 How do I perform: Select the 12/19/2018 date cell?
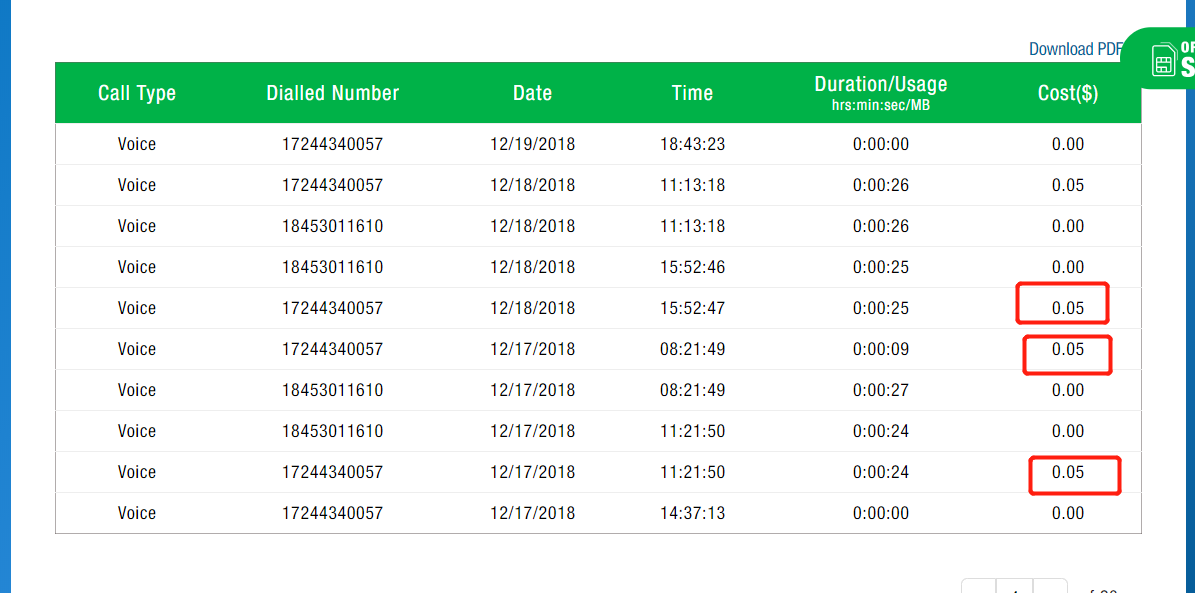532,144
